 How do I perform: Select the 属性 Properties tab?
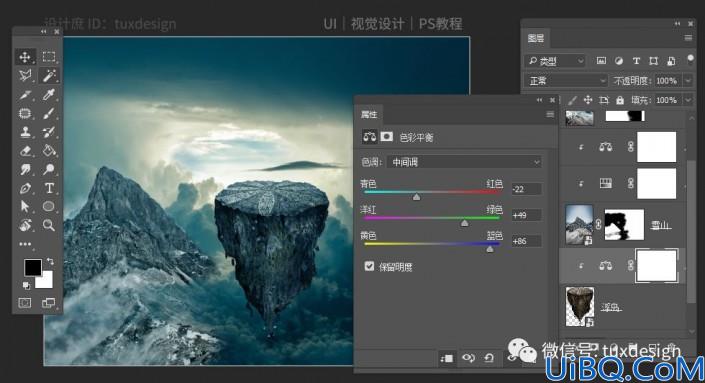click(x=369, y=114)
